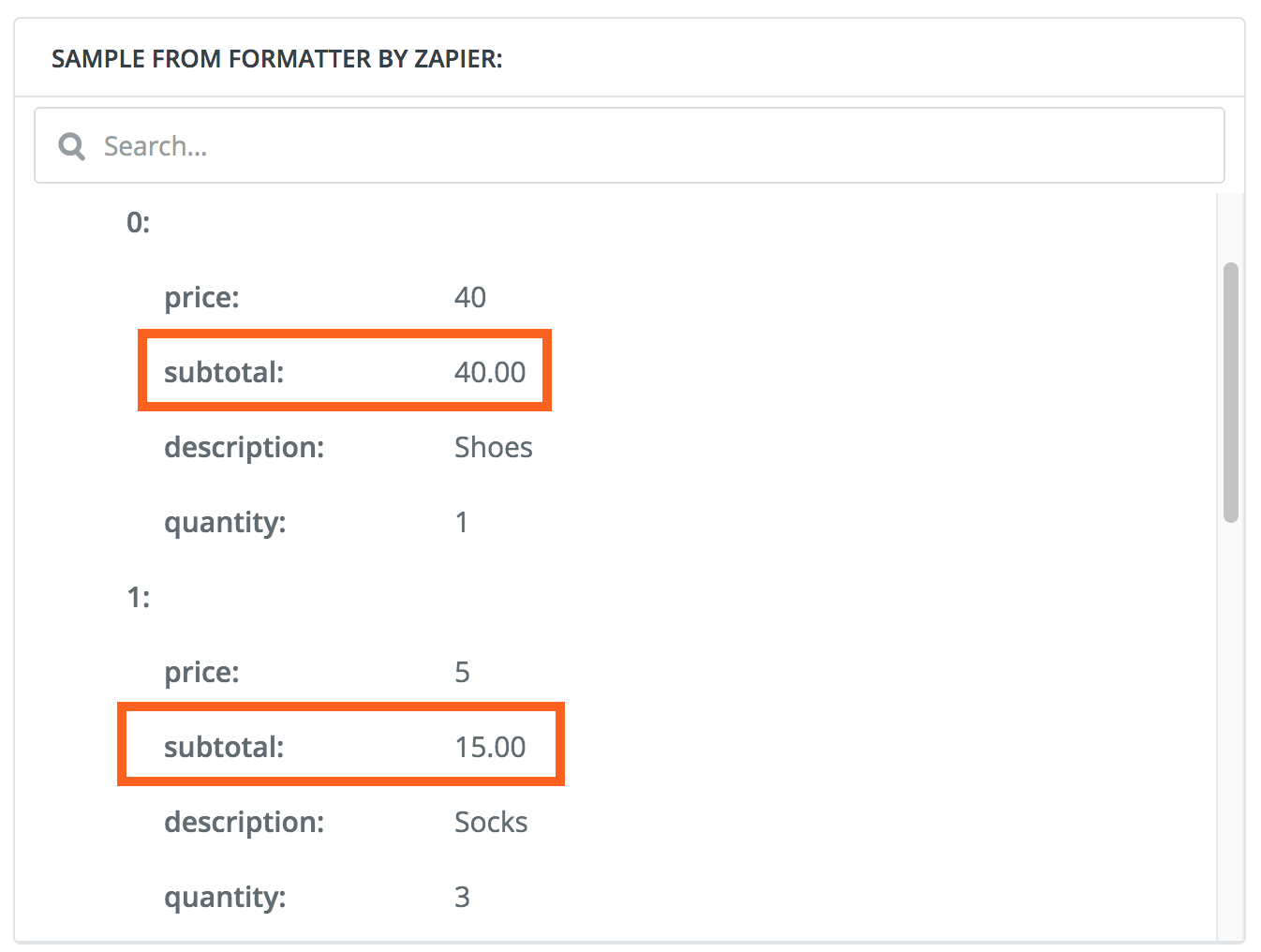Select the item 1 row
The width and height of the screenshot is (1261, 952).
pyautogui.click(x=139, y=597)
